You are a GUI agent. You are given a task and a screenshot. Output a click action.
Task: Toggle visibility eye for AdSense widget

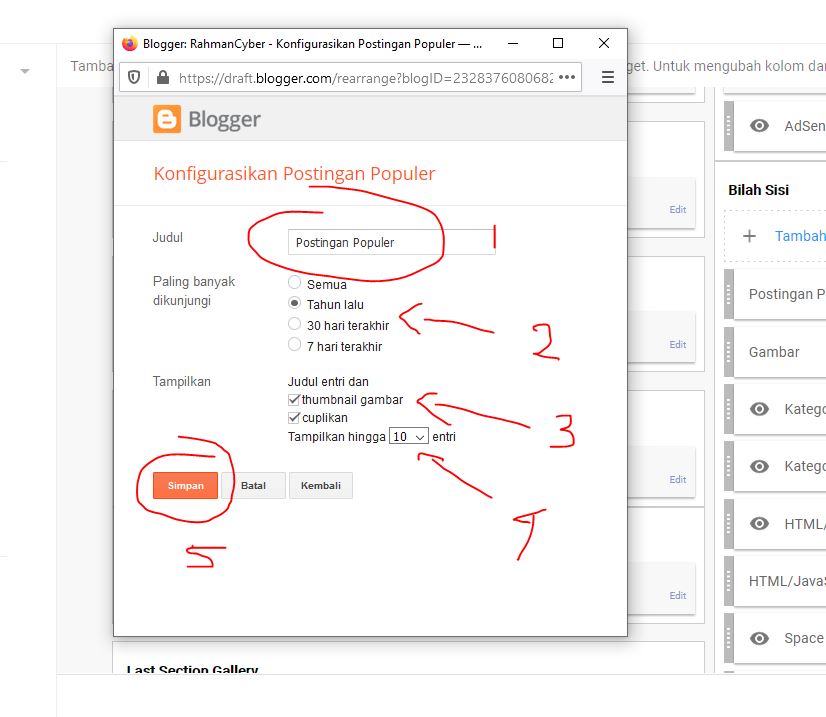(x=759, y=125)
